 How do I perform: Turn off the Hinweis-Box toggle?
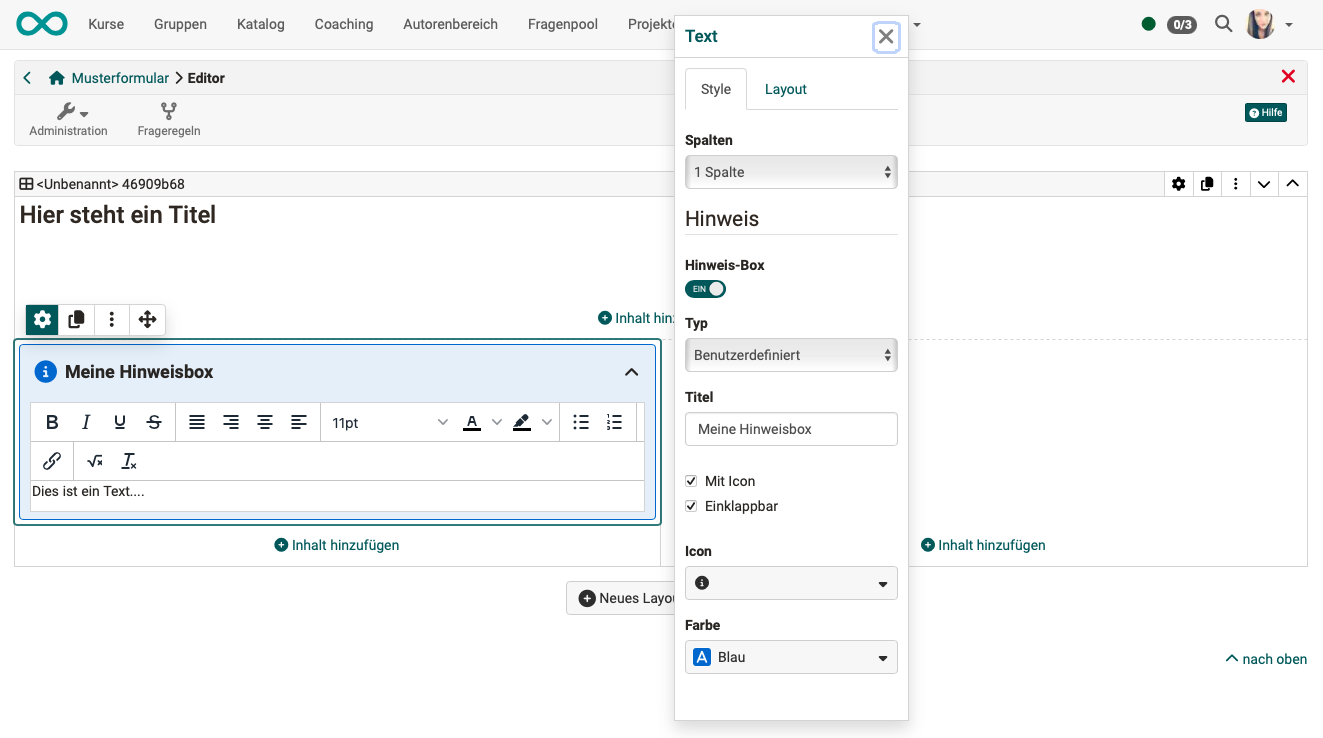click(x=705, y=289)
